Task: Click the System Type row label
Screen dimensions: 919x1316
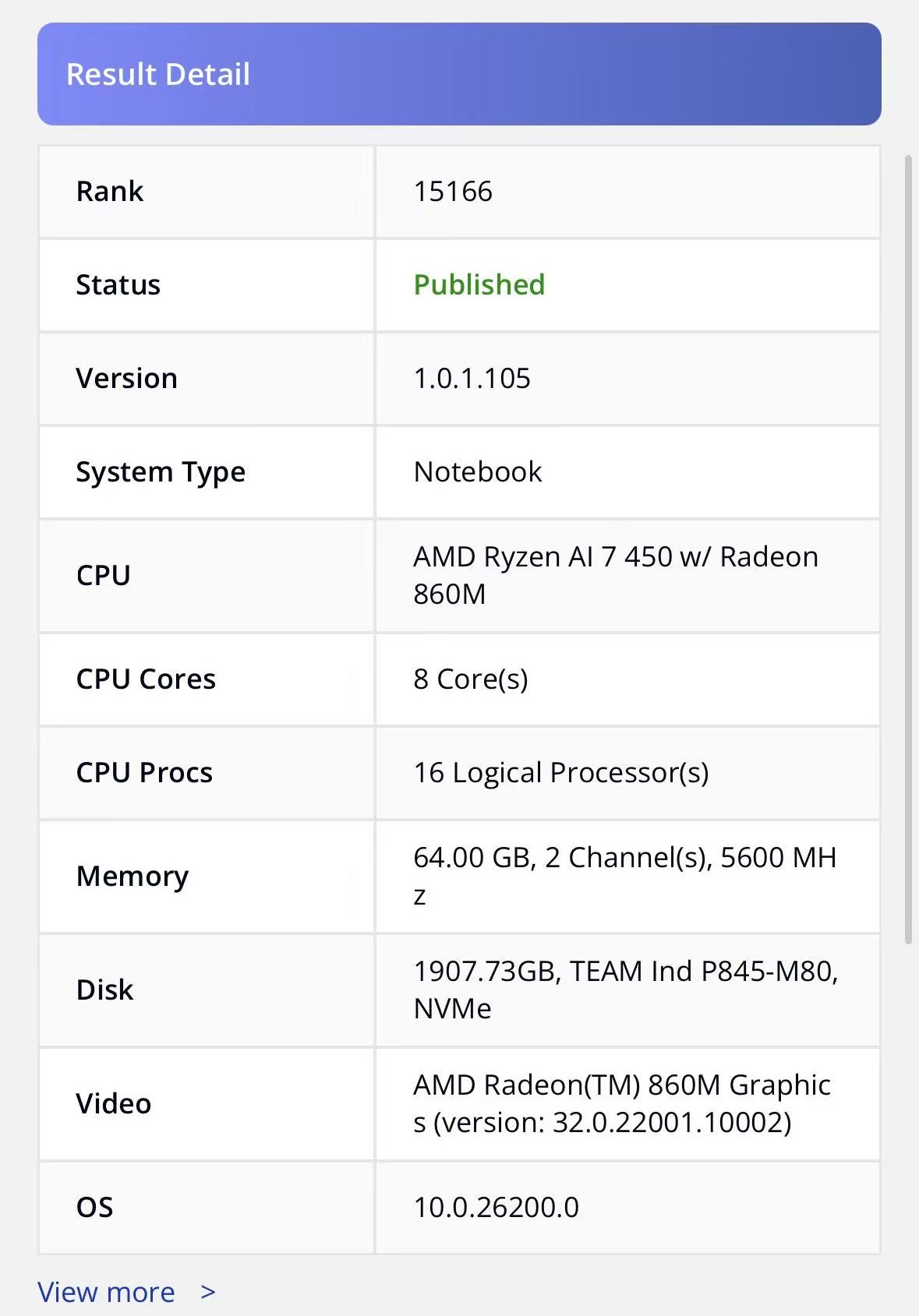Action: [x=161, y=472]
